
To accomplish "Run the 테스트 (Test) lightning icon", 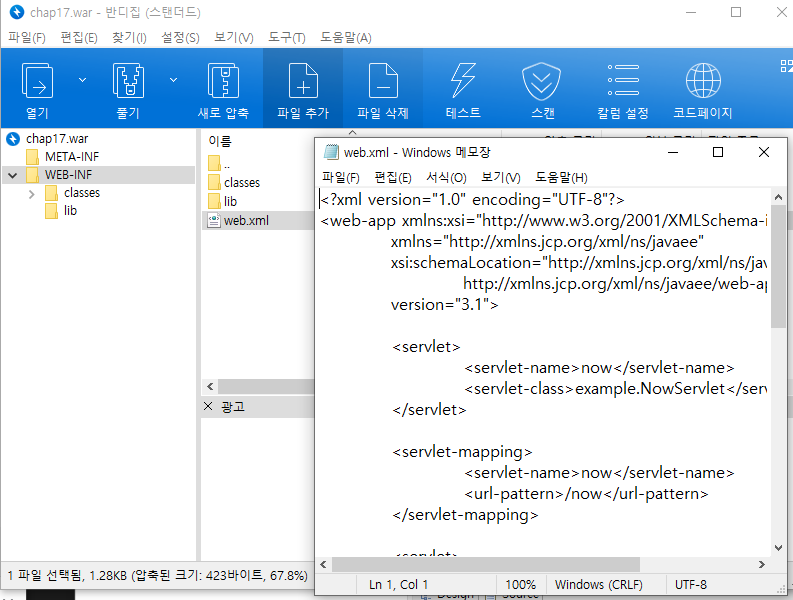I will coord(463,81).
